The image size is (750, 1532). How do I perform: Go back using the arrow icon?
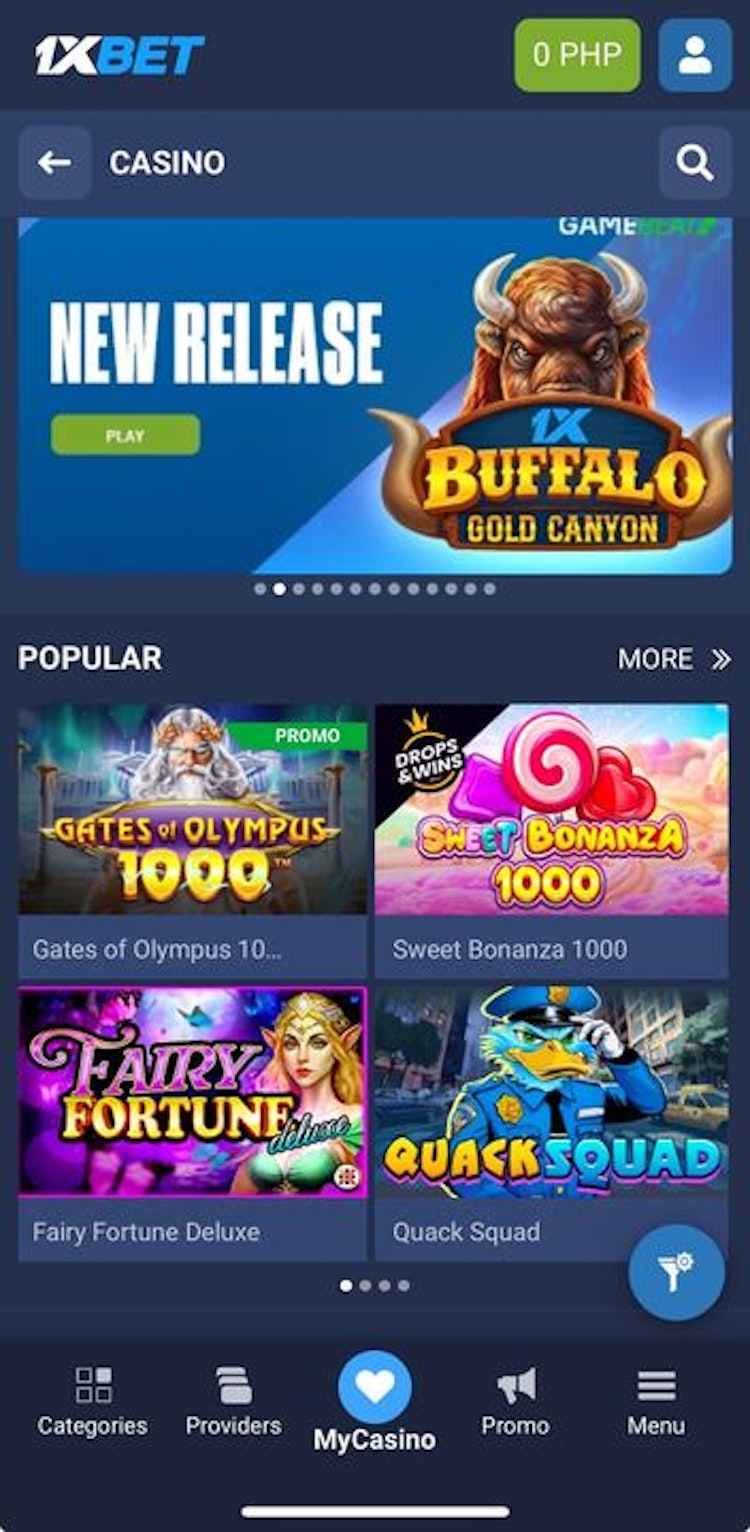55,162
